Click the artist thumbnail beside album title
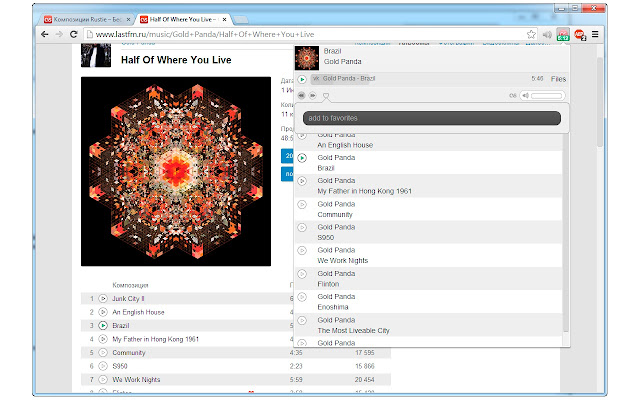Viewport: 640px width, 400px height. pos(96,55)
